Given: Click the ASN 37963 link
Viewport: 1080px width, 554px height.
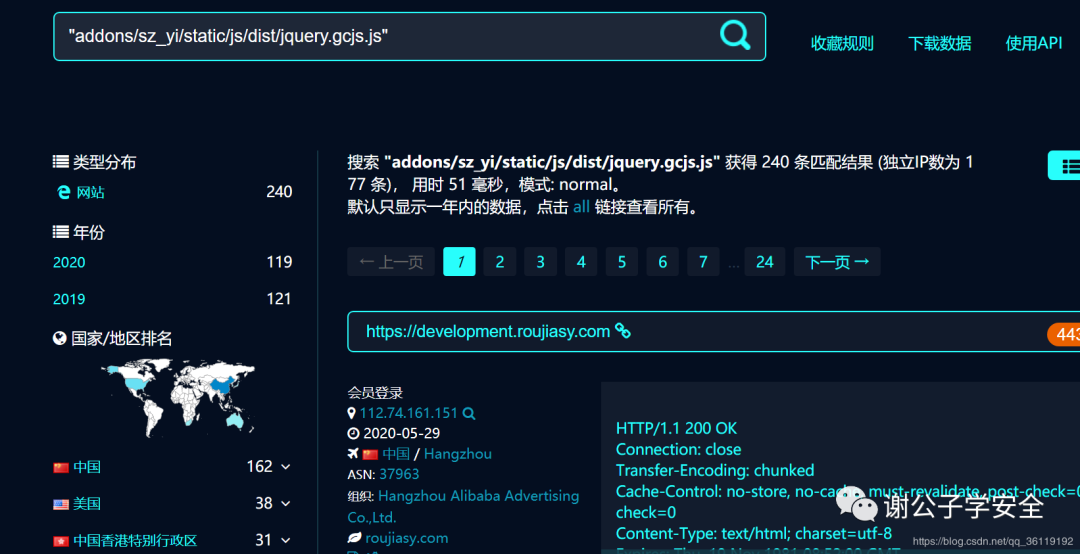Looking at the screenshot, I should (x=399, y=475).
